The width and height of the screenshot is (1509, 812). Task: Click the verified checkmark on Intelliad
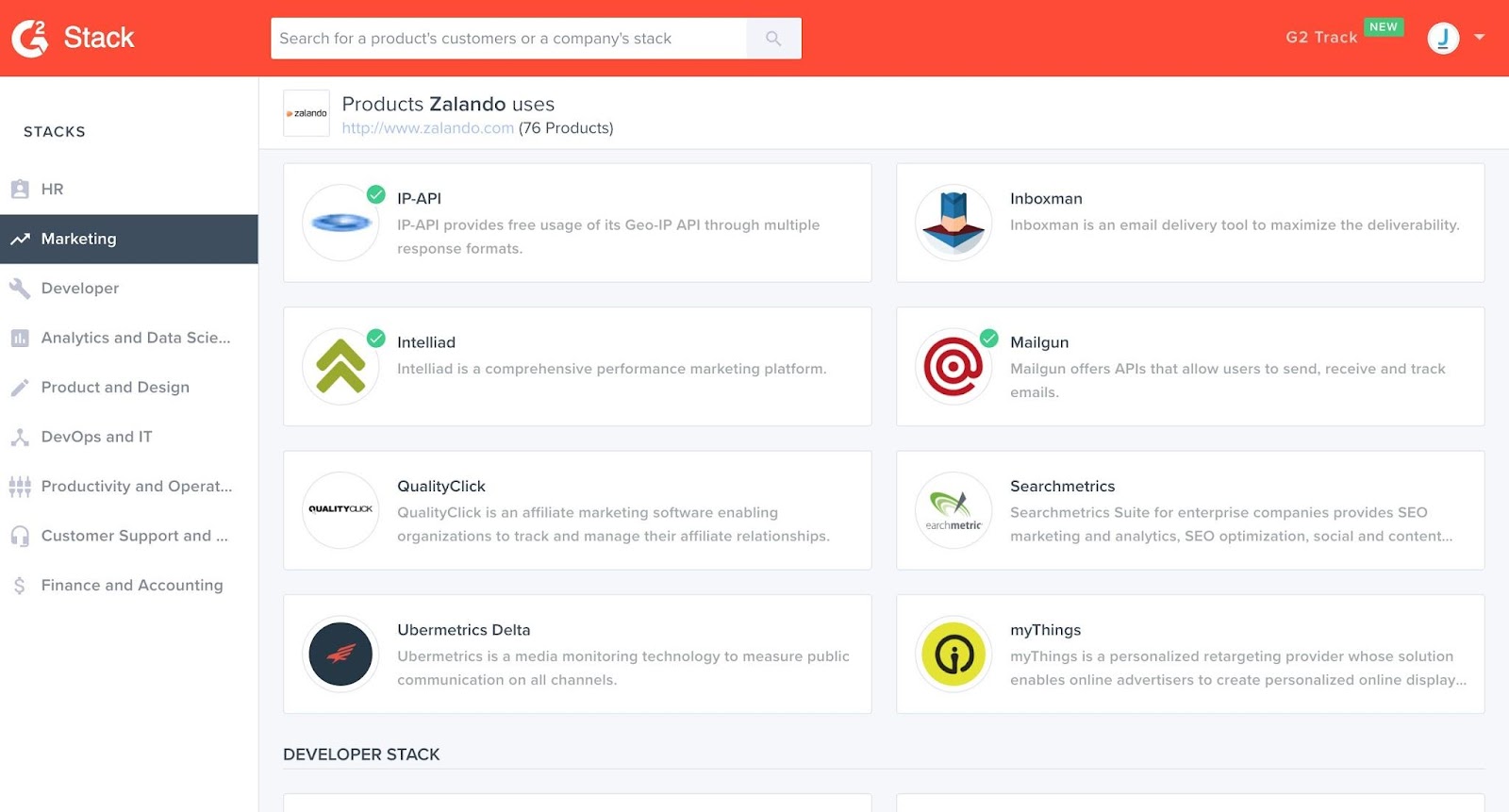coord(376,338)
